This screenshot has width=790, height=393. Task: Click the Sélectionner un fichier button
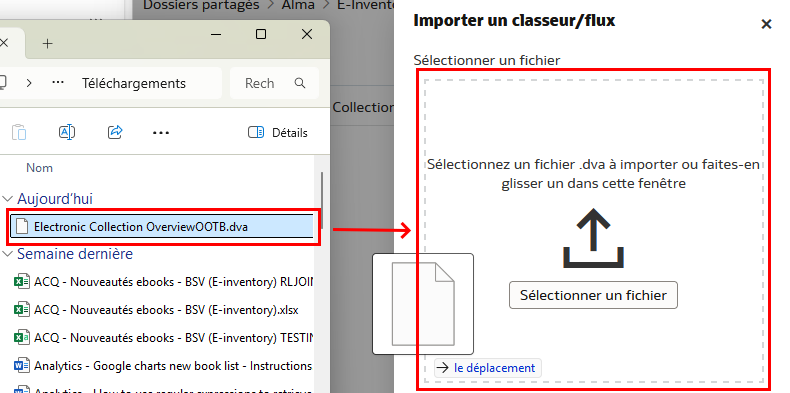coord(593,295)
